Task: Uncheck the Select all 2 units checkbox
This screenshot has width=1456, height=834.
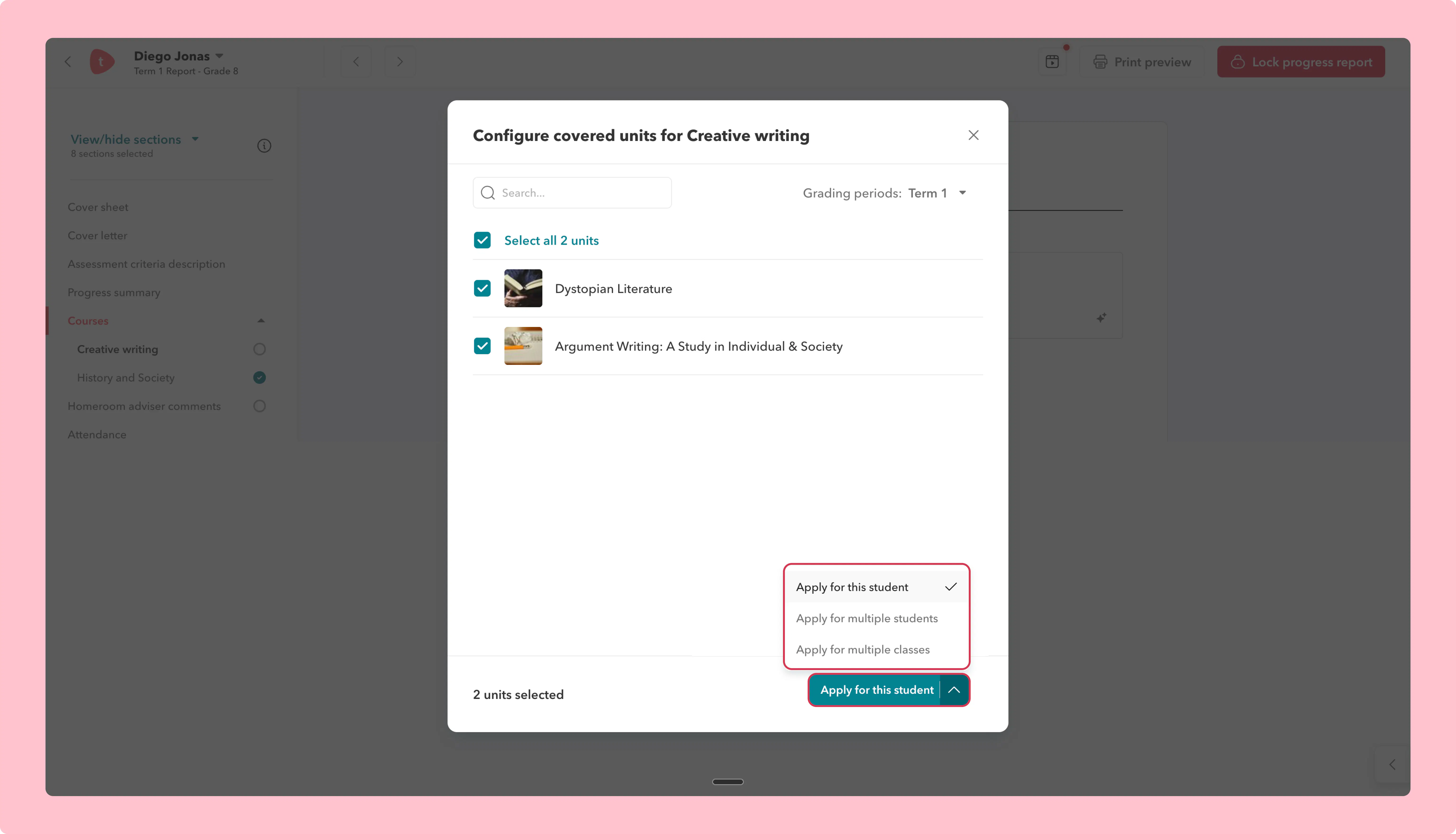Action: 482,240
